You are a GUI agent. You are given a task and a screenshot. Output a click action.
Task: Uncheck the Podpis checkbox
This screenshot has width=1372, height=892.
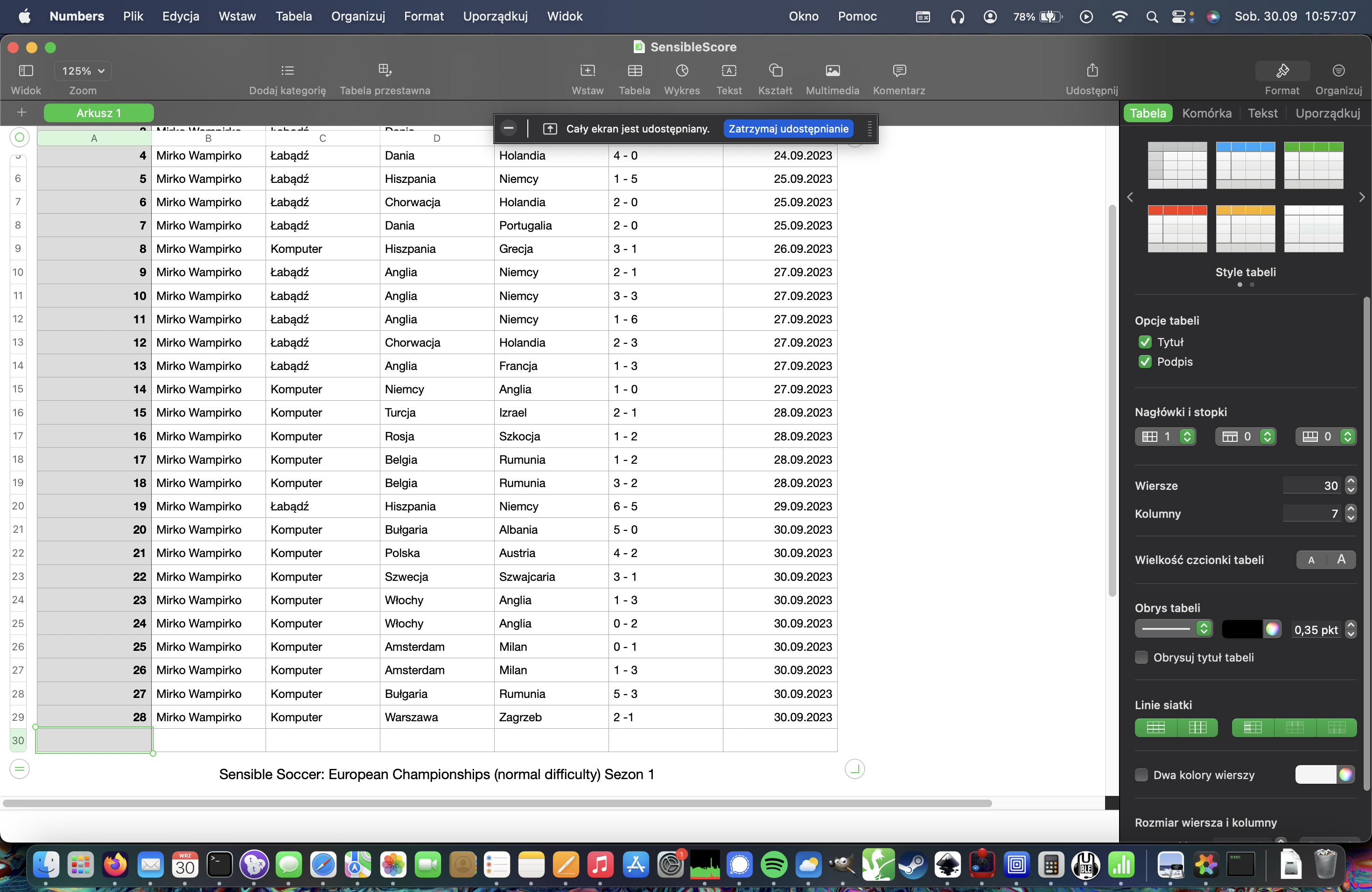pyautogui.click(x=1145, y=362)
